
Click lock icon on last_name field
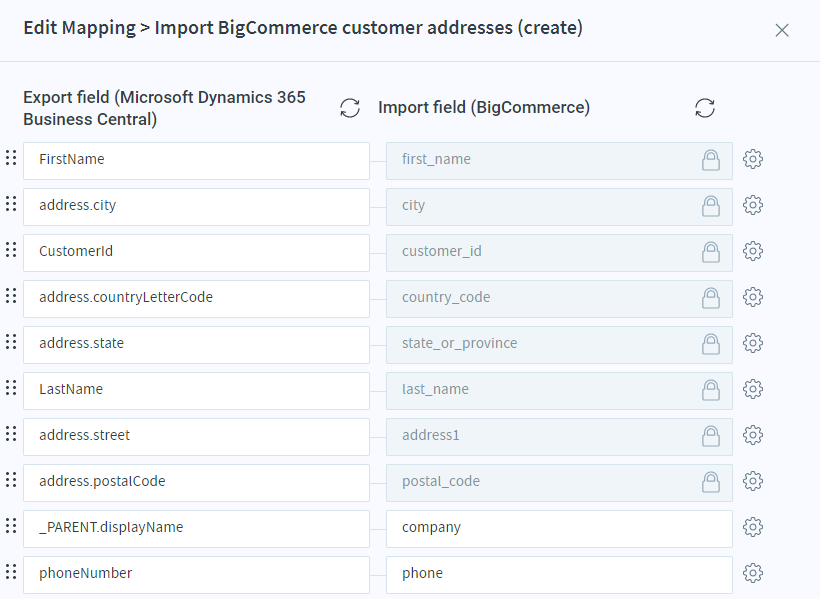[x=711, y=390]
